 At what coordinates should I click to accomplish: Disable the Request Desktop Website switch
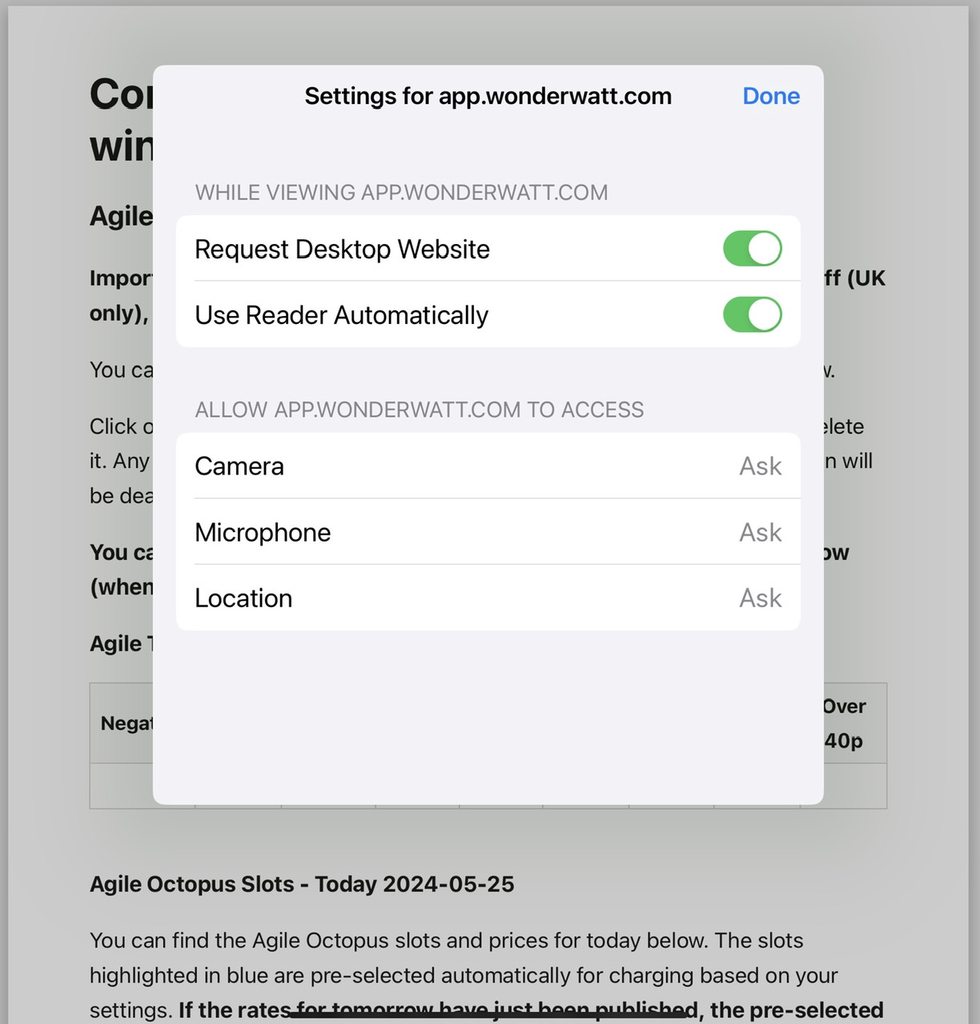tap(752, 249)
